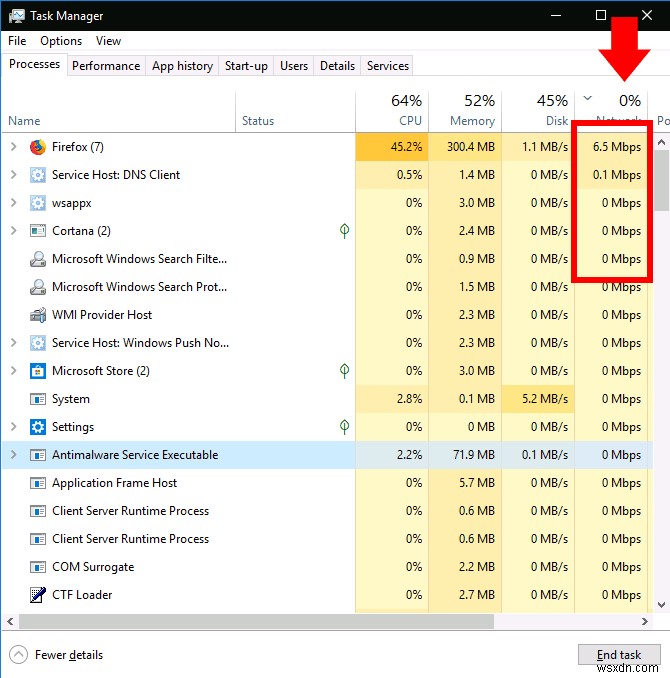Click the wsappx gear icon
This screenshot has width=670, height=678.
(38, 203)
